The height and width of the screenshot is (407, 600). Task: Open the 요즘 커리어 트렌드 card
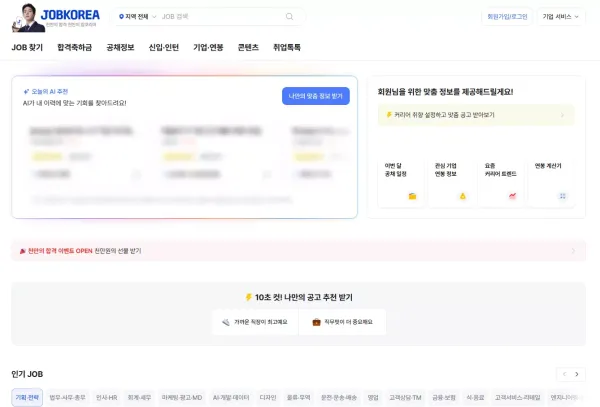click(x=501, y=183)
